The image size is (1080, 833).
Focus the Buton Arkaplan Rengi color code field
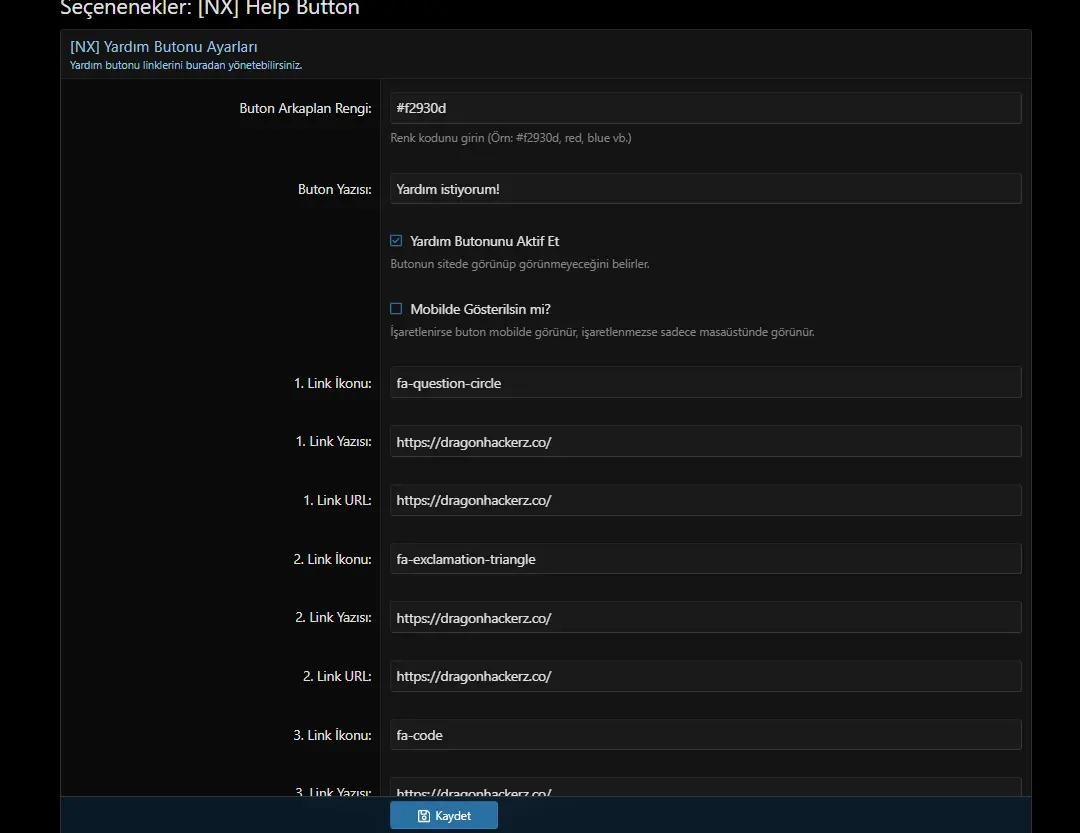(x=705, y=108)
